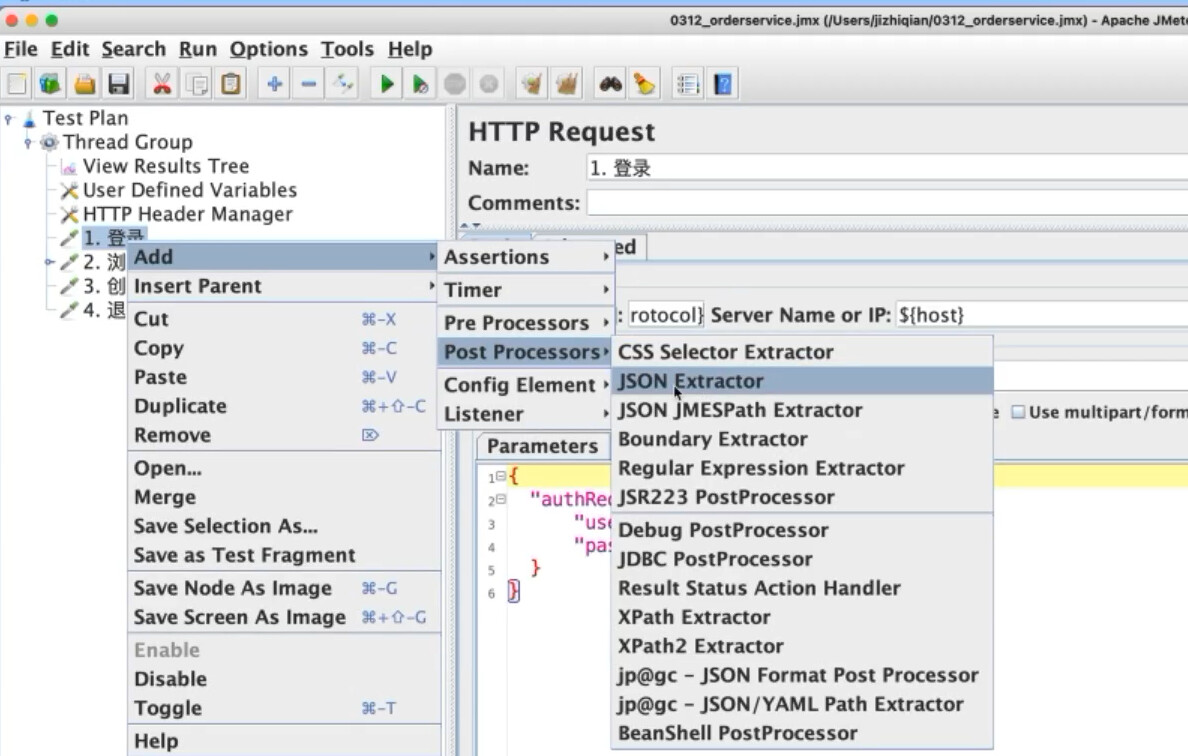
Task: Collapse the Test Plan tree node
Action: (x=9, y=119)
